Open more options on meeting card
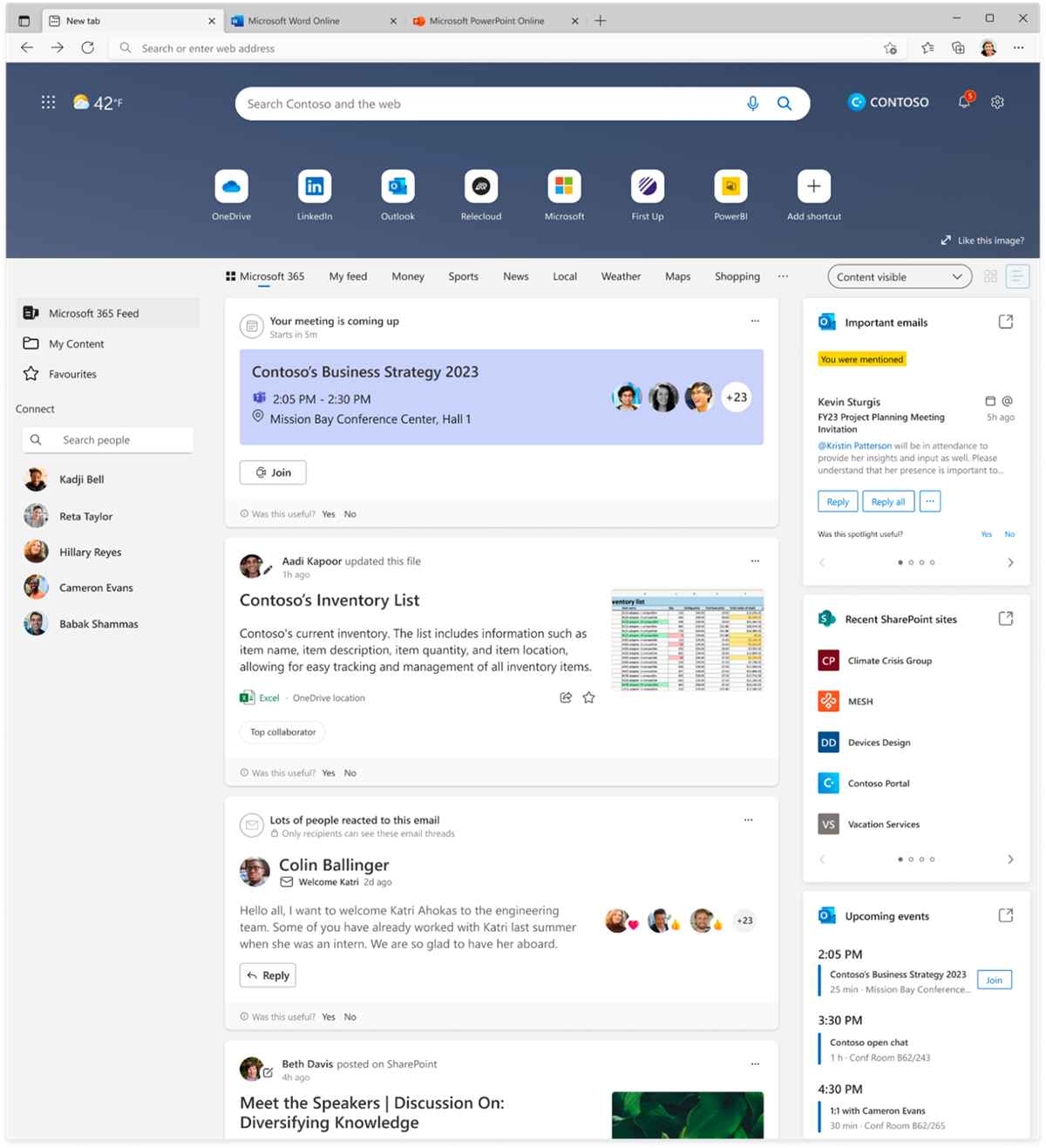The image size is (1046, 1148). click(755, 321)
